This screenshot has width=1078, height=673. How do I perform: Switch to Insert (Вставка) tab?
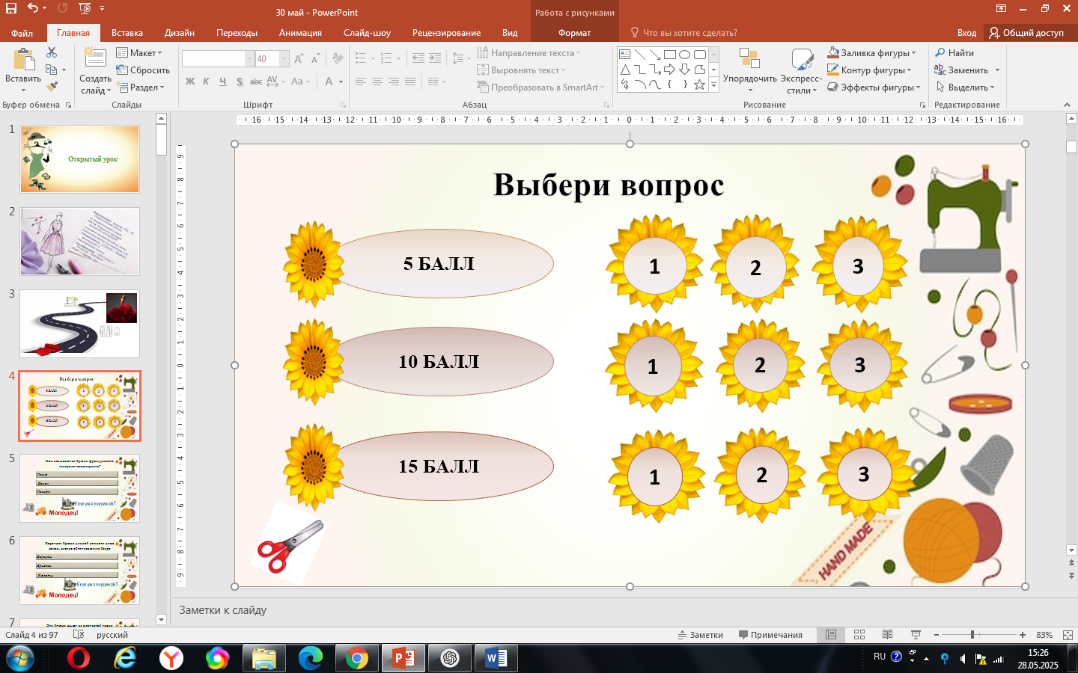pos(127,32)
